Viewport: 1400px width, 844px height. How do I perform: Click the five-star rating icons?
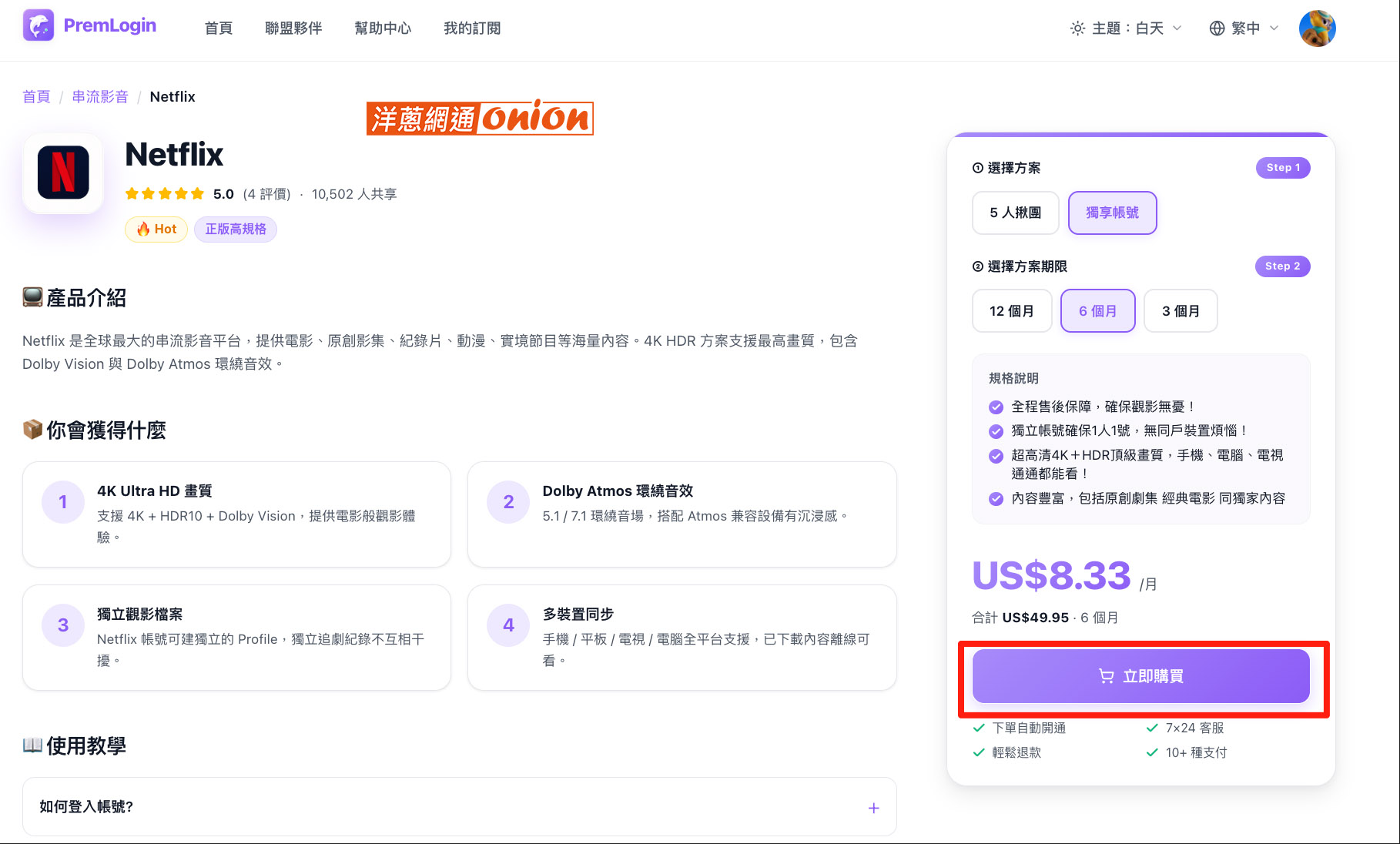[165, 194]
